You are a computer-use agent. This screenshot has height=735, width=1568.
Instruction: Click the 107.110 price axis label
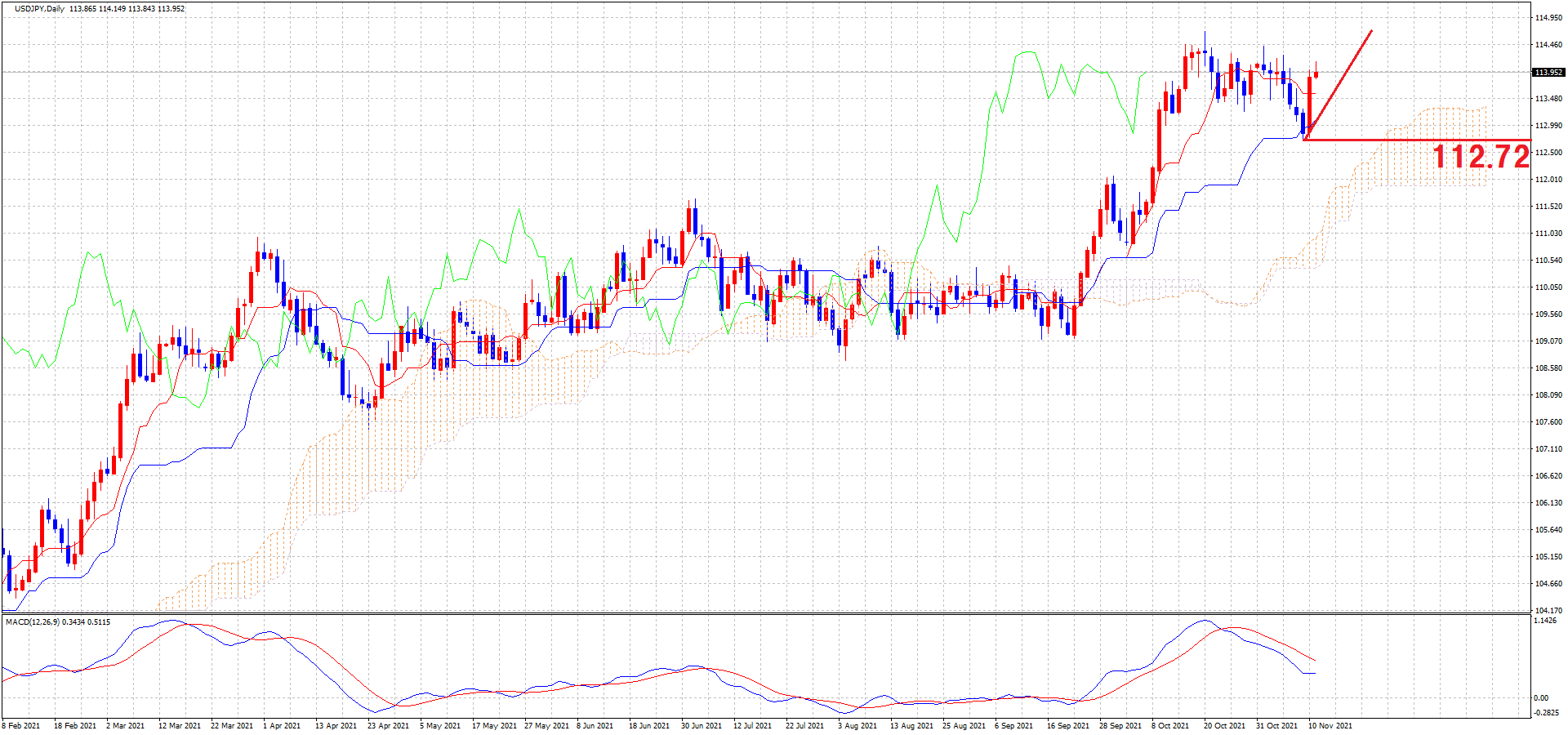point(1548,449)
